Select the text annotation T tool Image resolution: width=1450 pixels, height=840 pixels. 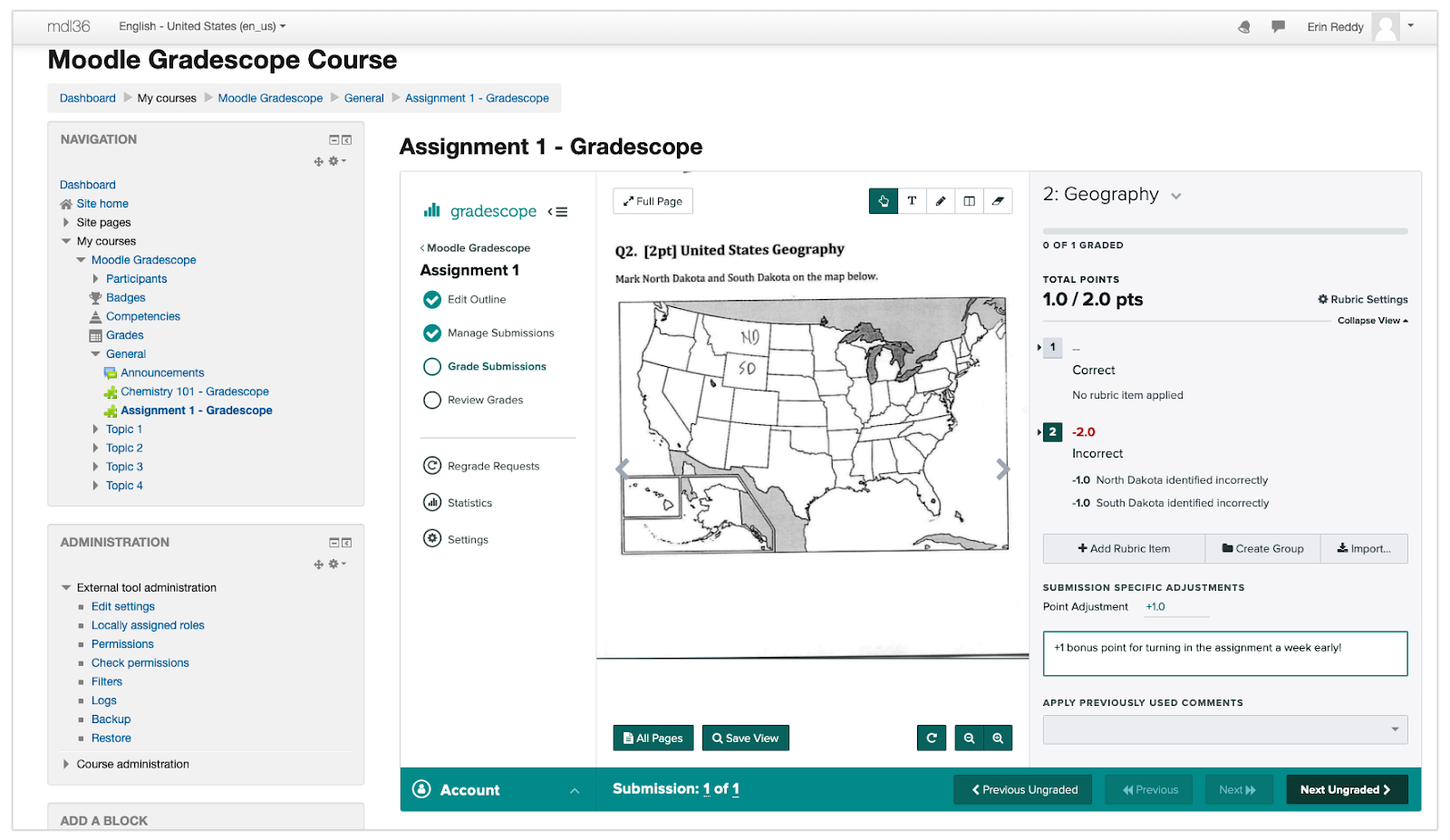[912, 201]
